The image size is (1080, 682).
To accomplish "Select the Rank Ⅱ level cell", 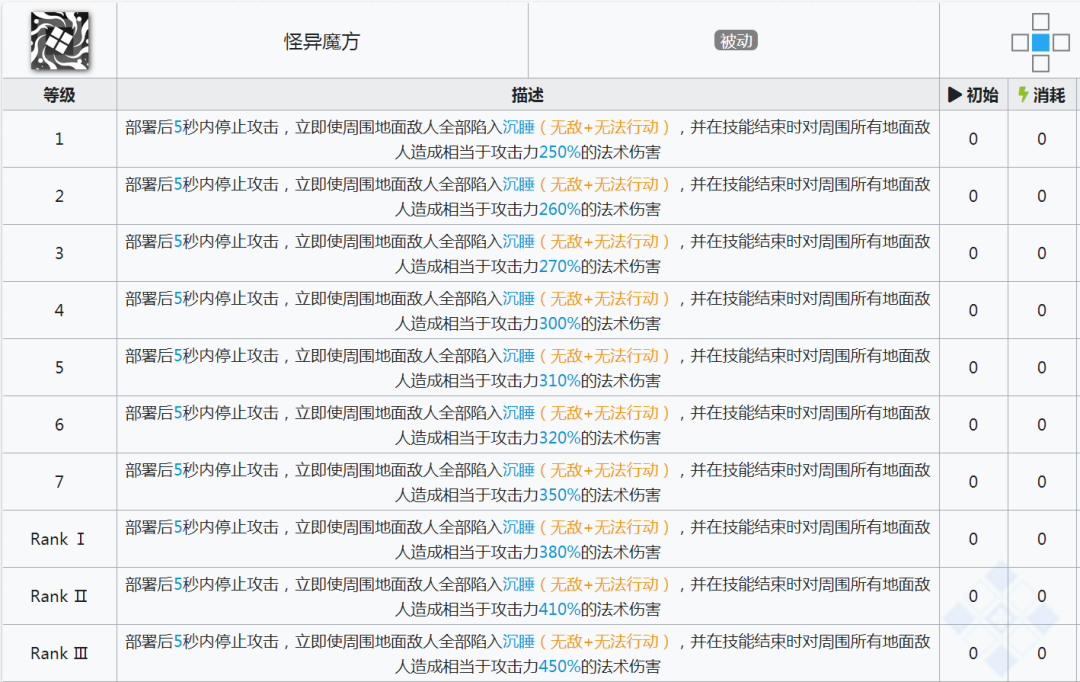I will tap(59, 596).
